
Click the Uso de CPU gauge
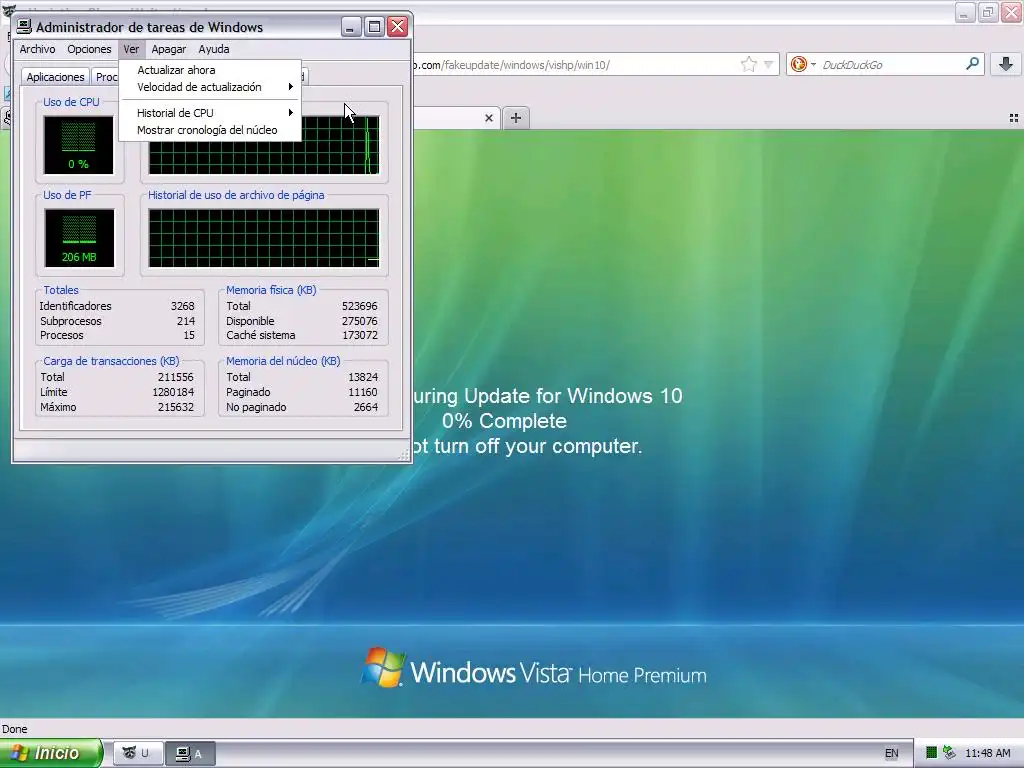point(78,145)
